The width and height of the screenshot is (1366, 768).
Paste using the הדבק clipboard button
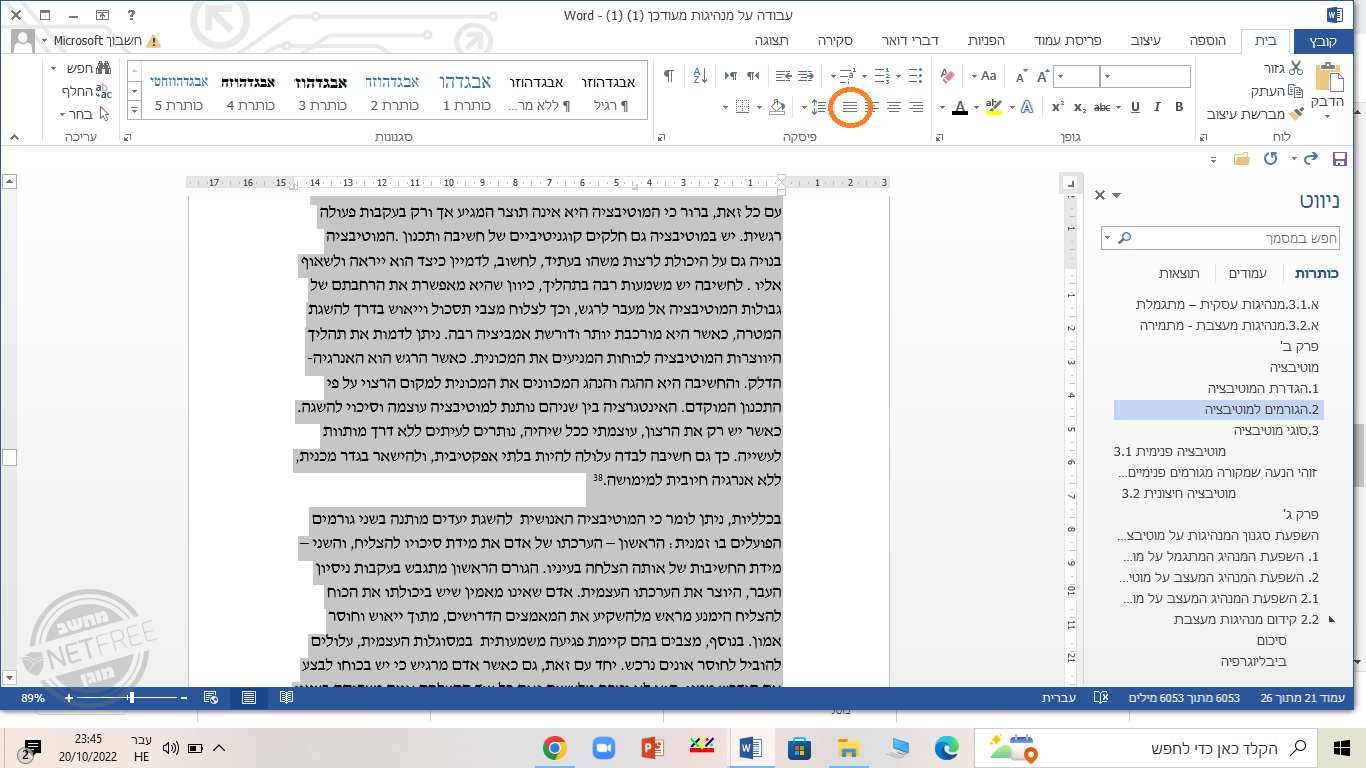1329,88
